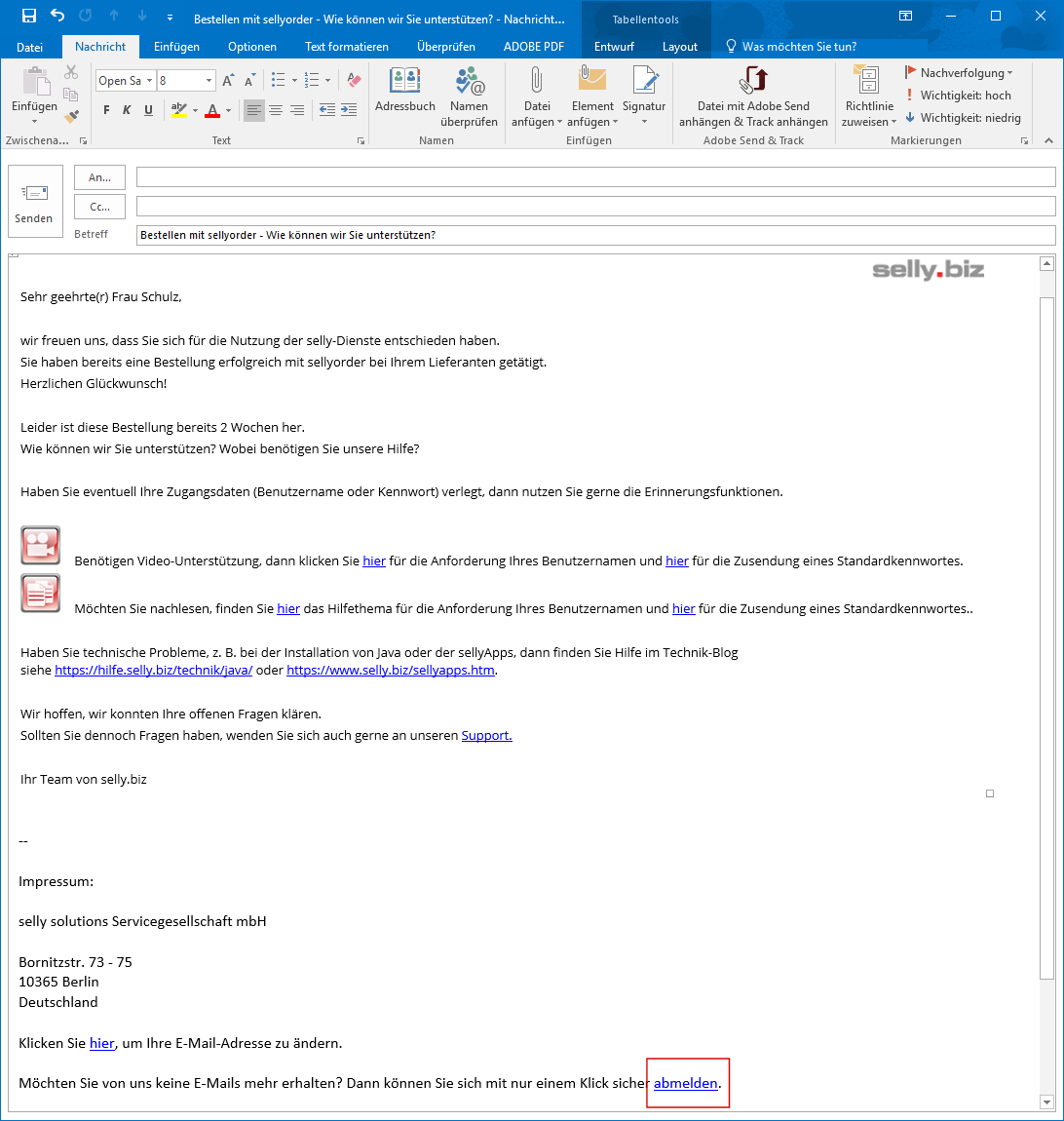Screen dimensions: 1064x1121
Task: Switch to the Überprüfen tab
Action: 446,47
